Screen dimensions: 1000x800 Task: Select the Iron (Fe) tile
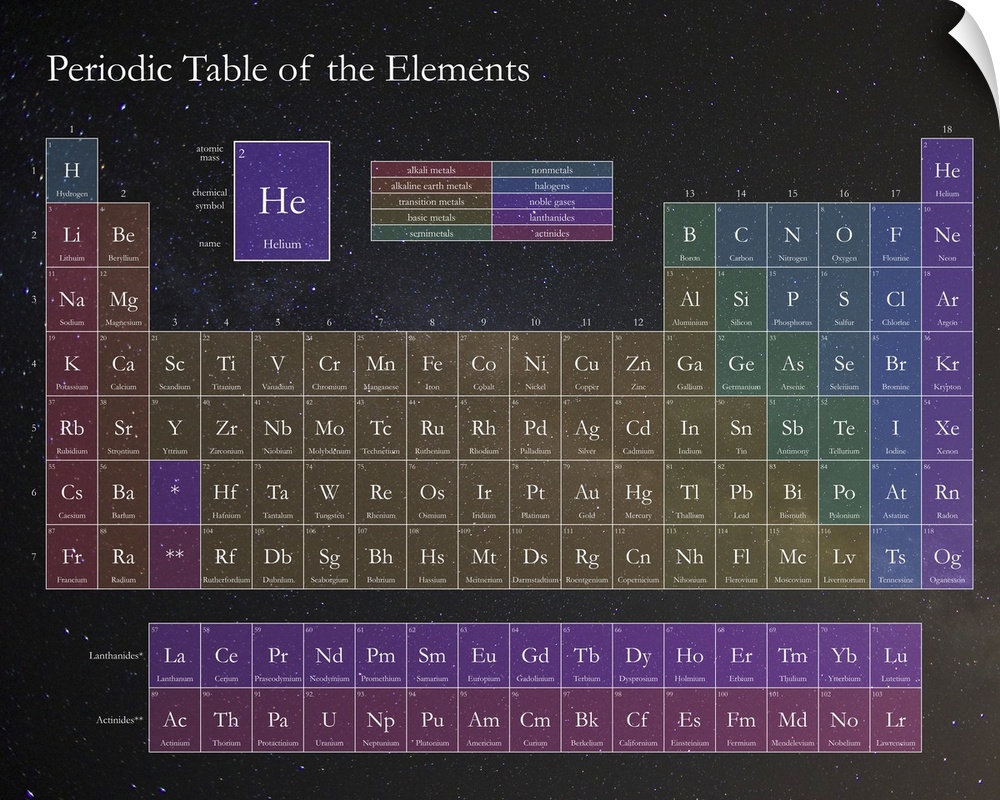pos(432,364)
